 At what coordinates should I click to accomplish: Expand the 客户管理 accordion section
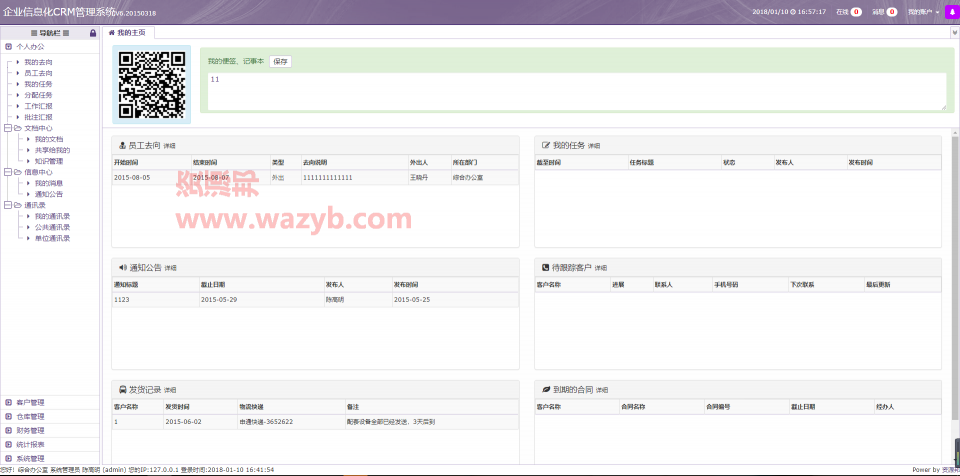coord(50,402)
